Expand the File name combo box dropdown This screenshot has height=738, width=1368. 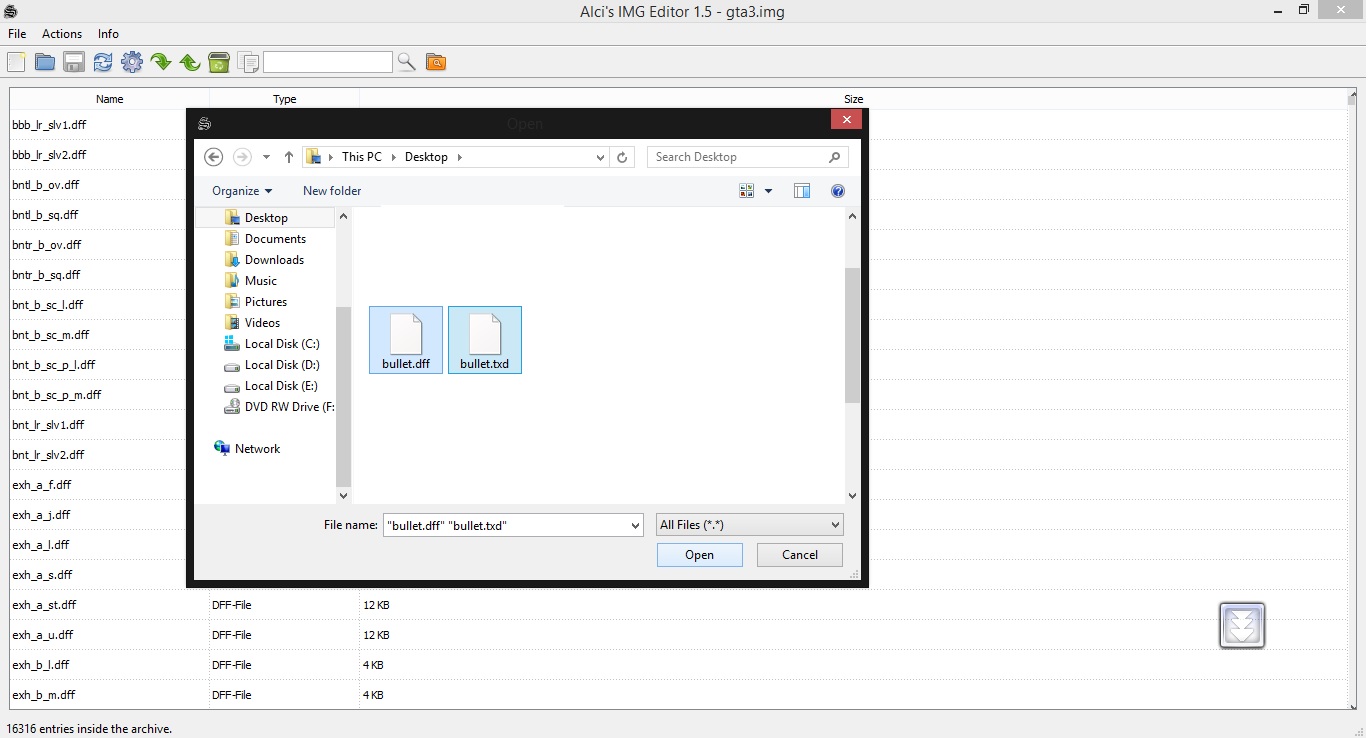pos(635,525)
